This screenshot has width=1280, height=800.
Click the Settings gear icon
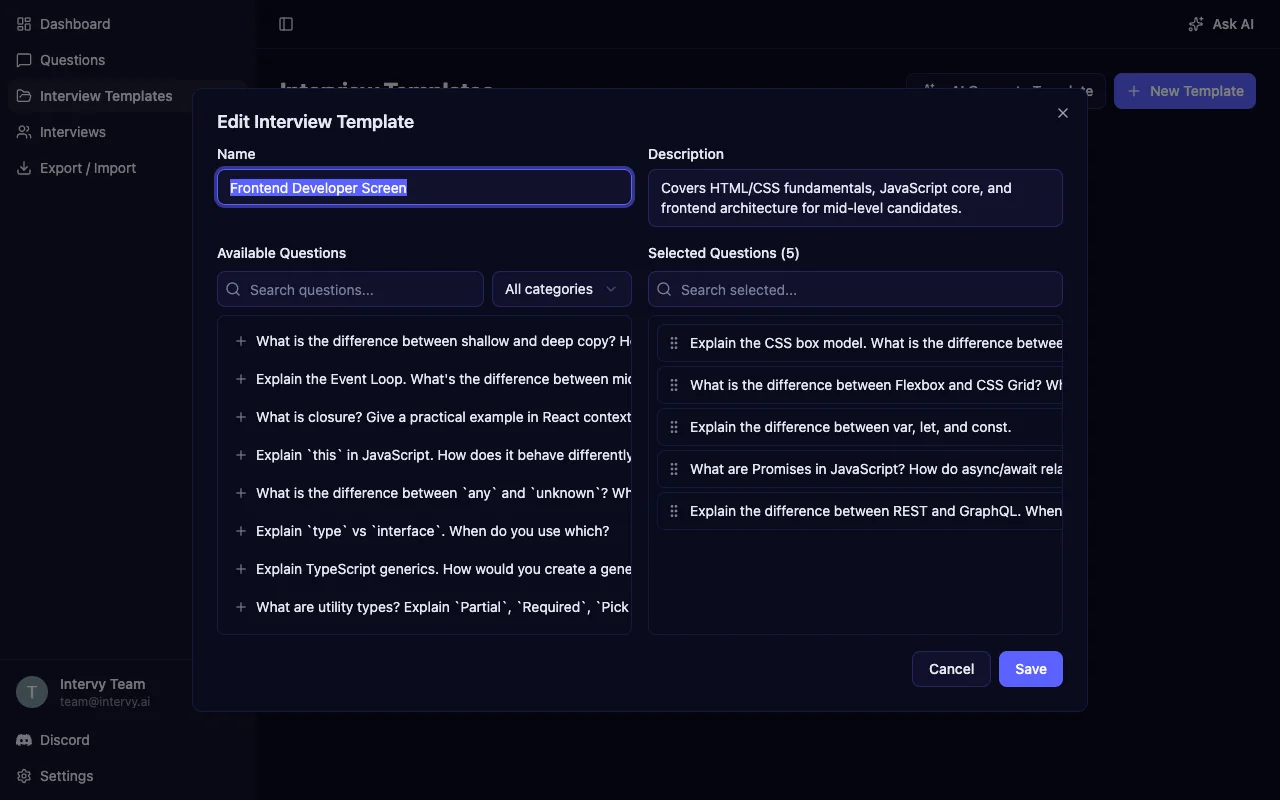(24, 776)
